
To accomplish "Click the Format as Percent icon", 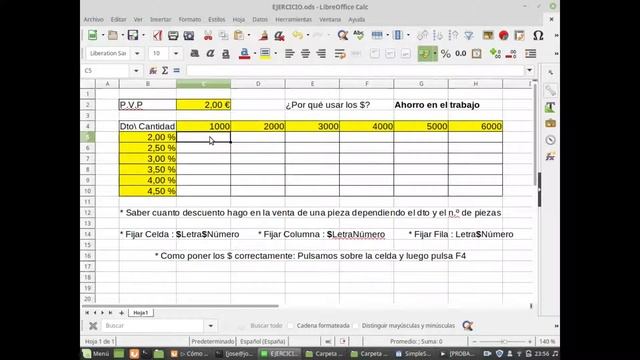I will click(x=446, y=53).
